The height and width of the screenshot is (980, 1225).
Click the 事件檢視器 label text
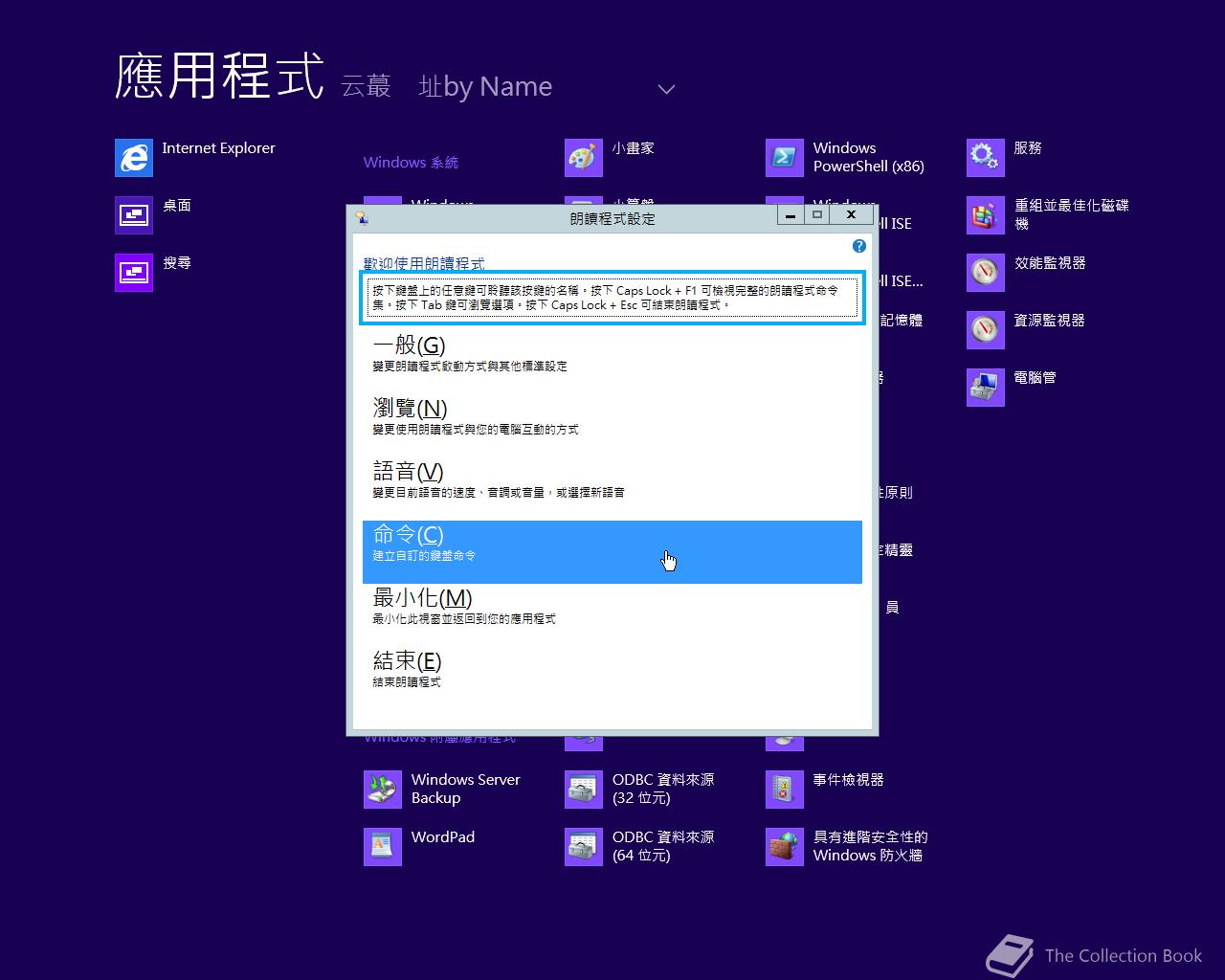[x=849, y=780]
